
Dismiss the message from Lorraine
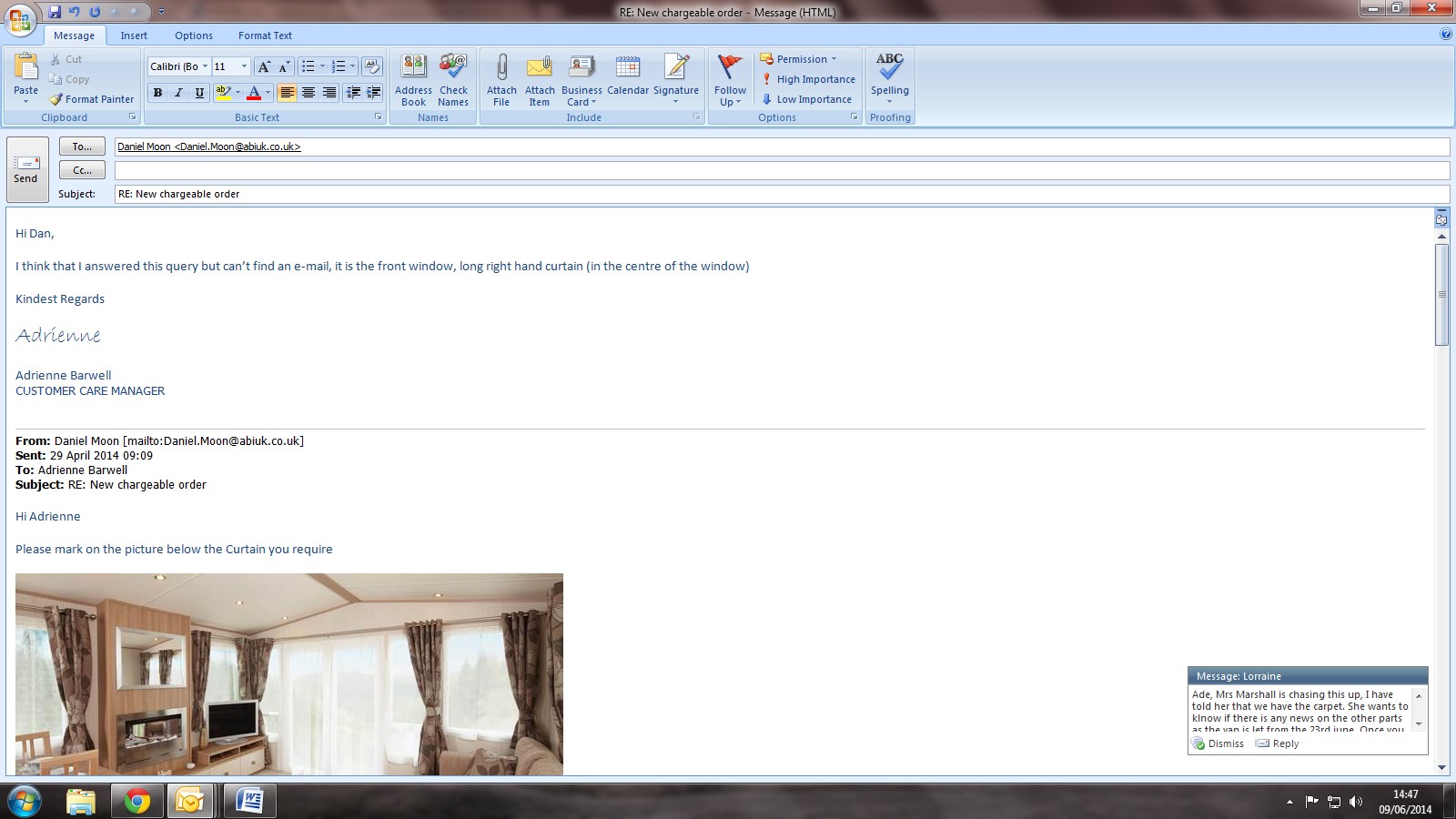click(1218, 743)
